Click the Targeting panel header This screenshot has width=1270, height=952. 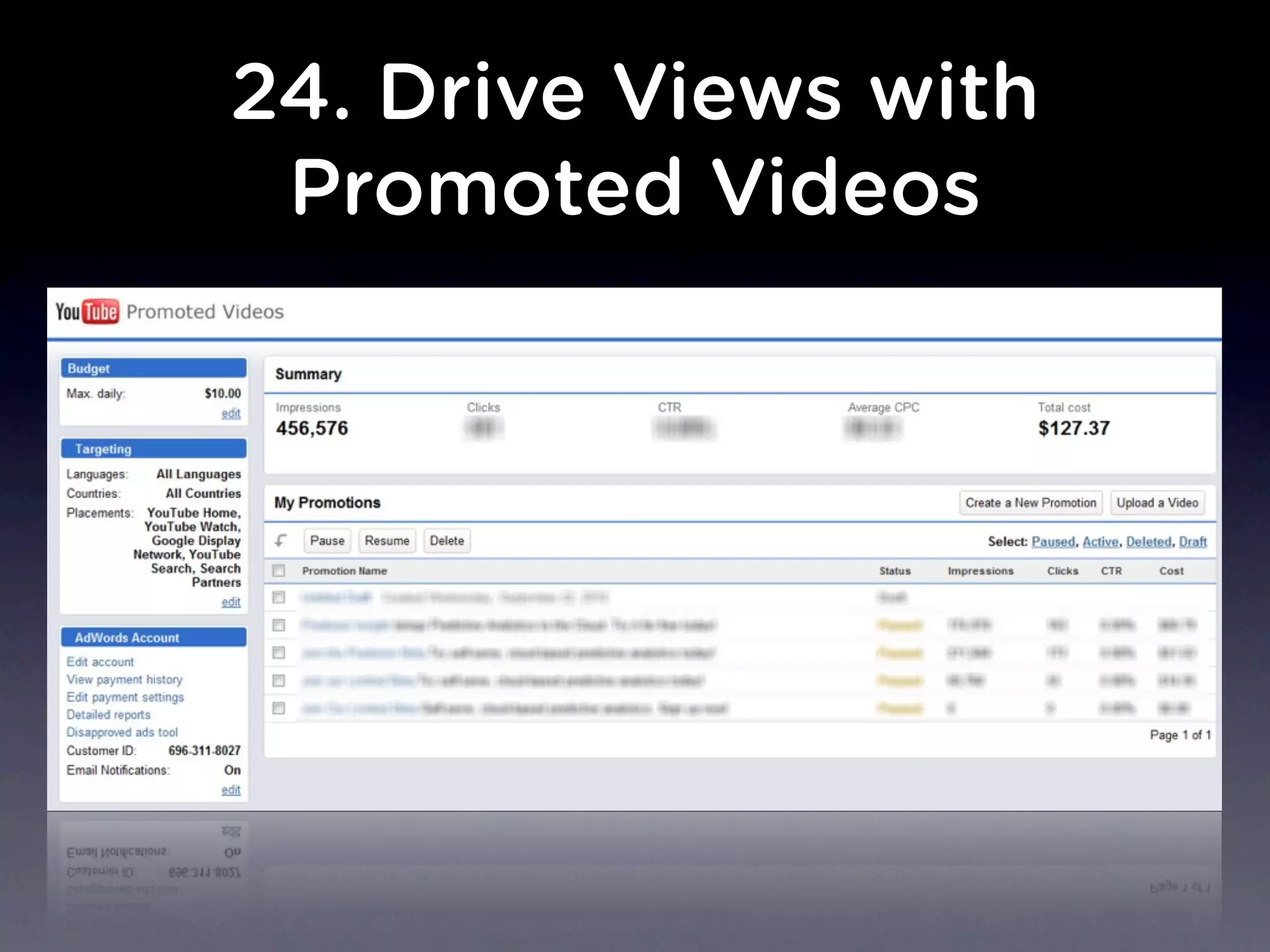[154, 449]
